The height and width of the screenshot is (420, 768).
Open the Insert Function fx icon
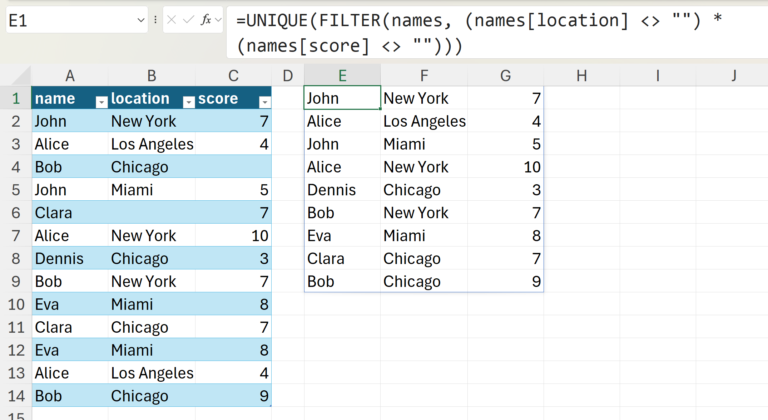pyautogui.click(x=206, y=20)
